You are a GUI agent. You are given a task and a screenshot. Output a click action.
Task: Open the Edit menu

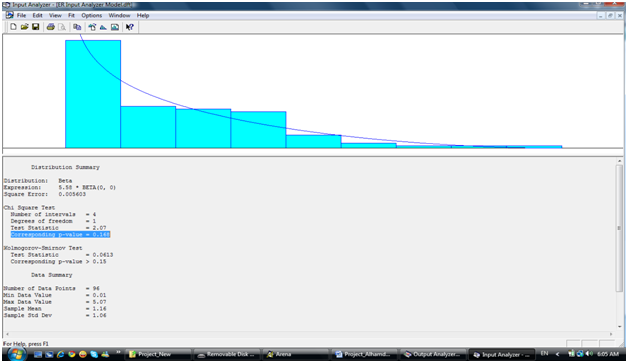coord(37,15)
